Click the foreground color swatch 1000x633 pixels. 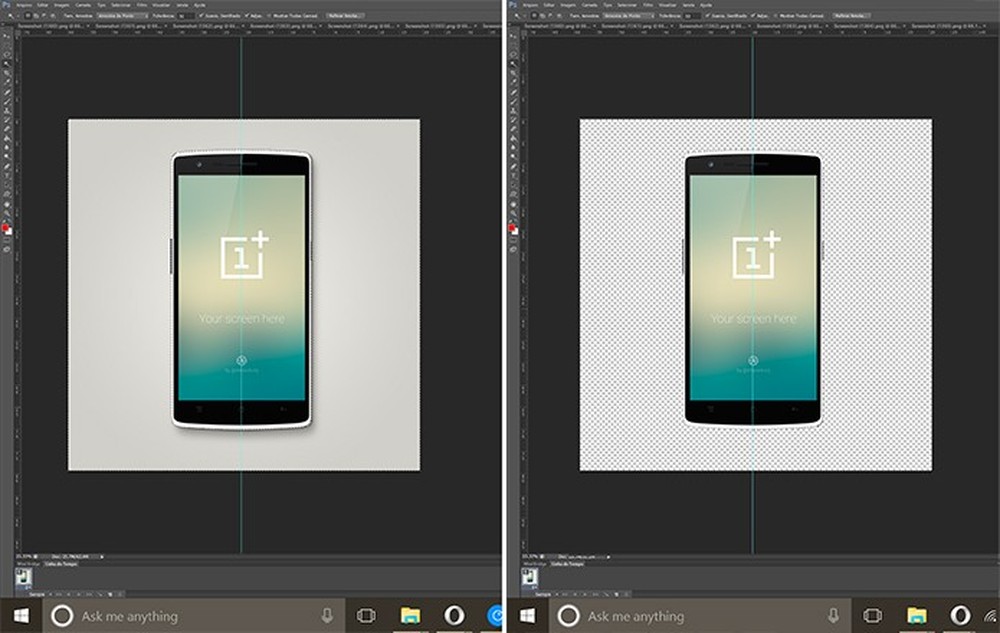pos(6,225)
